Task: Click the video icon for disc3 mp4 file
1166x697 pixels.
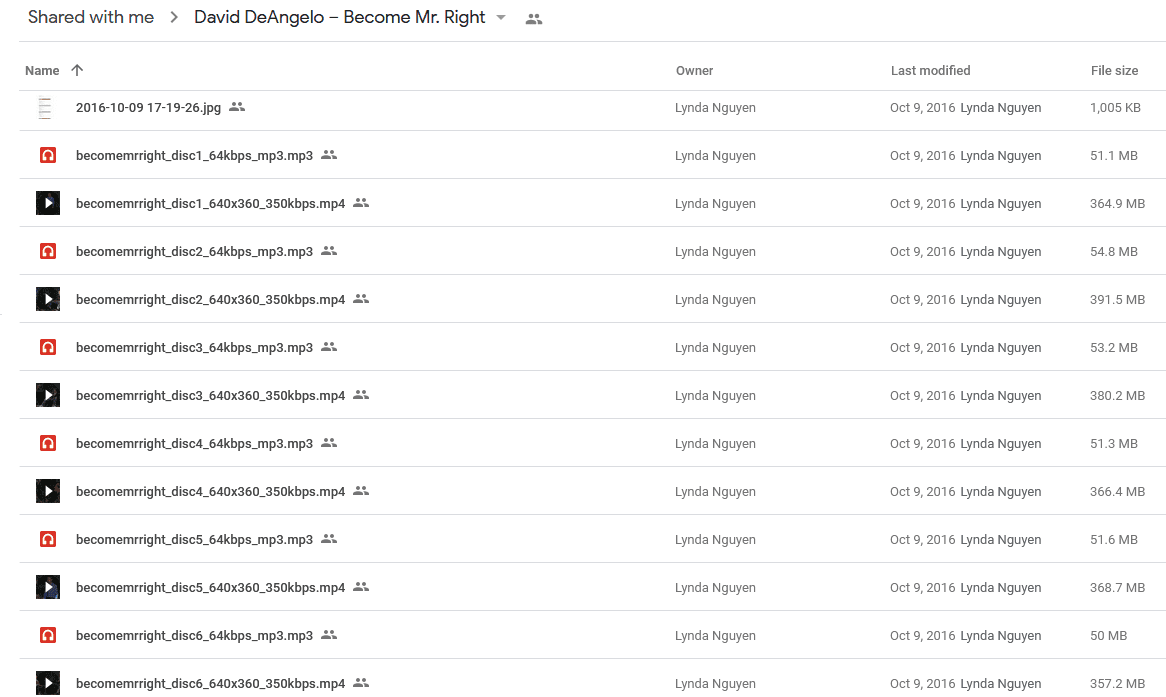Action: click(x=48, y=395)
